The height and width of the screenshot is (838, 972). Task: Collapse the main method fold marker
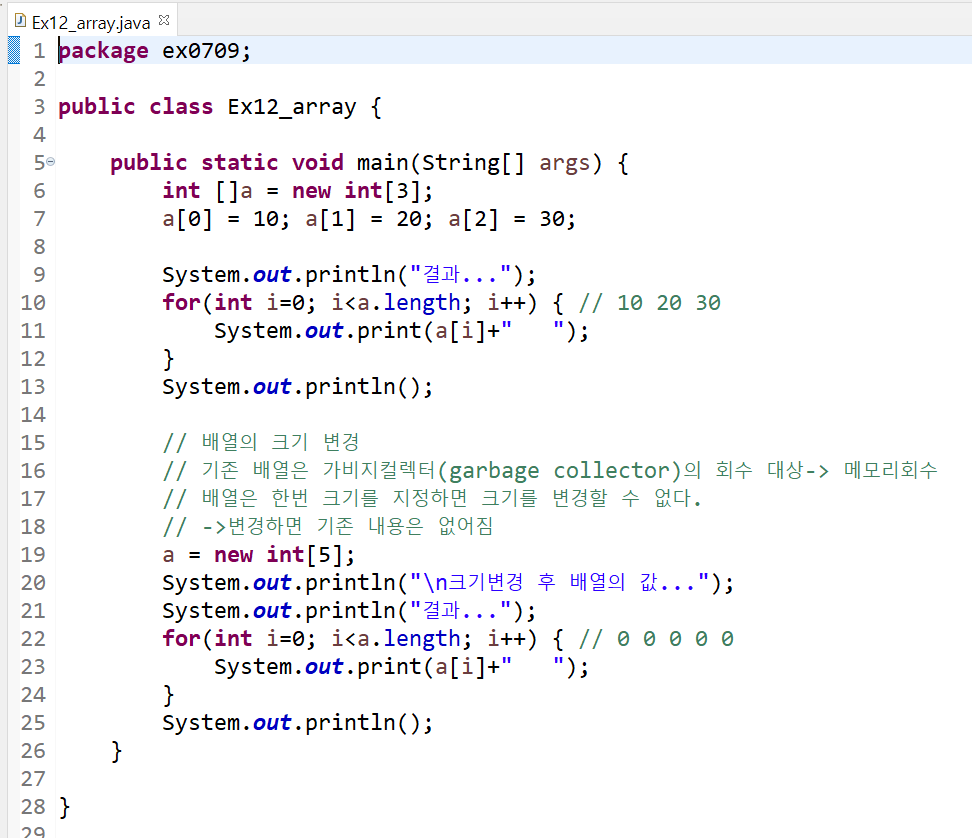tap(51, 162)
